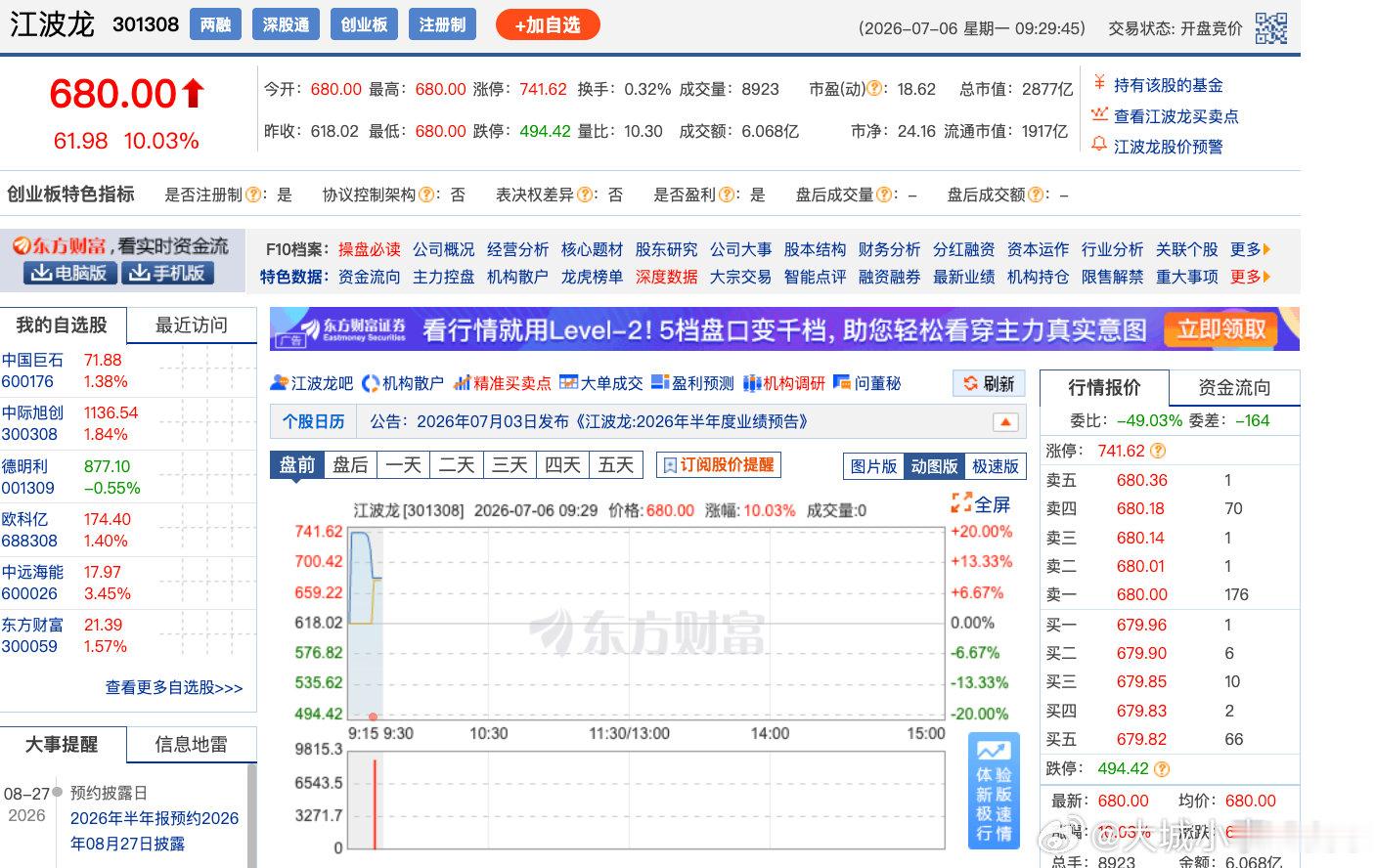Viewport: 1375px width, 868px height.
Task: Switch chart mode to 图片版
Action: (872, 466)
